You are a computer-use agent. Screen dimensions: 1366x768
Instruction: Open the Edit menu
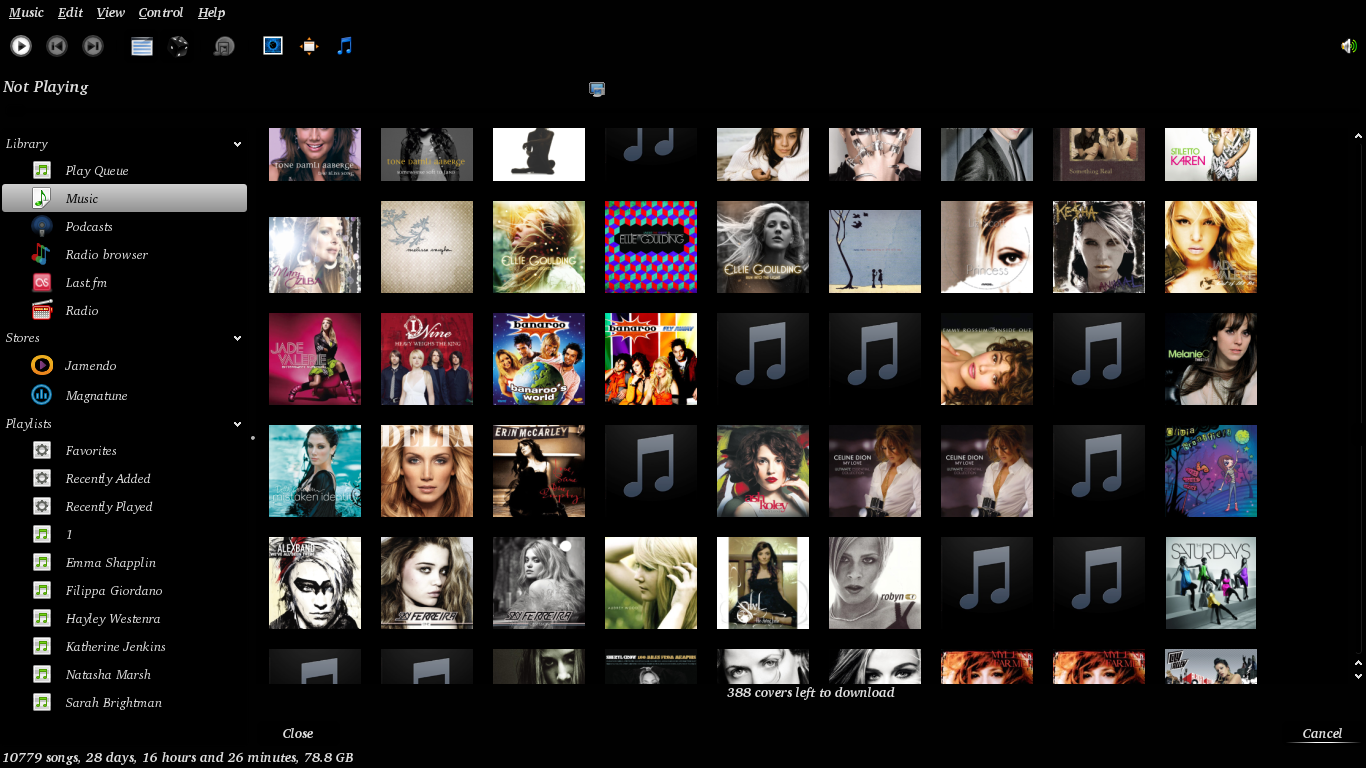pos(70,13)
